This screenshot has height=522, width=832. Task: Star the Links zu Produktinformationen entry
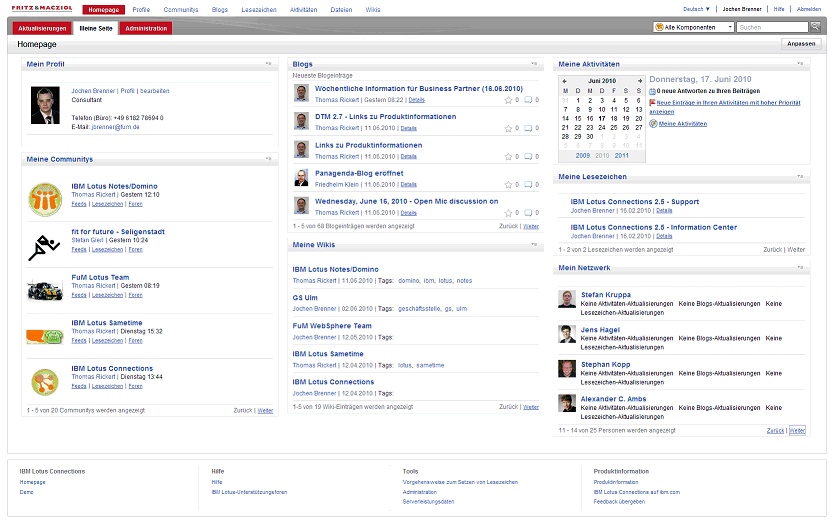[x=508, y=156]
